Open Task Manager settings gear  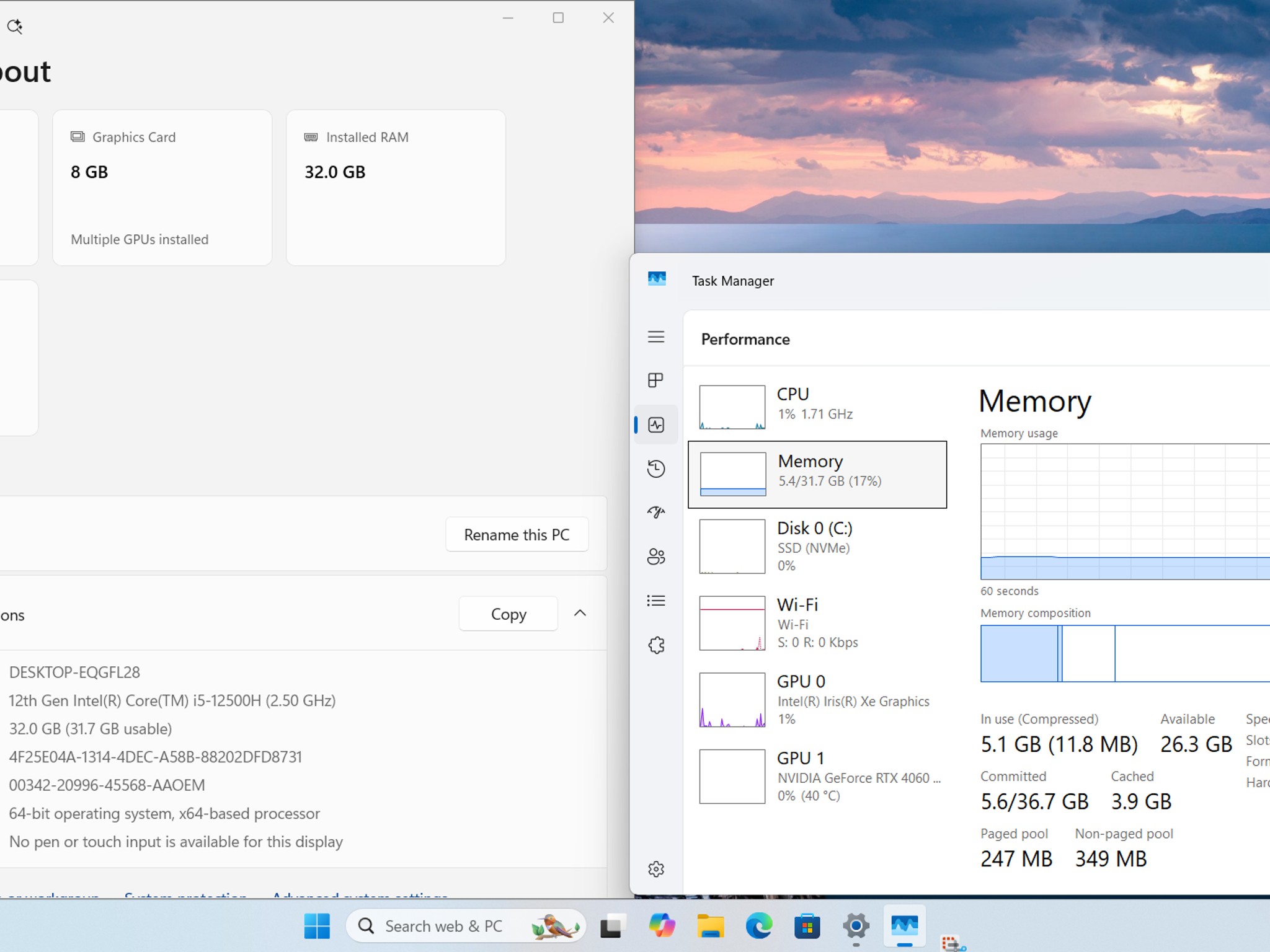click(x=656, y=869)
